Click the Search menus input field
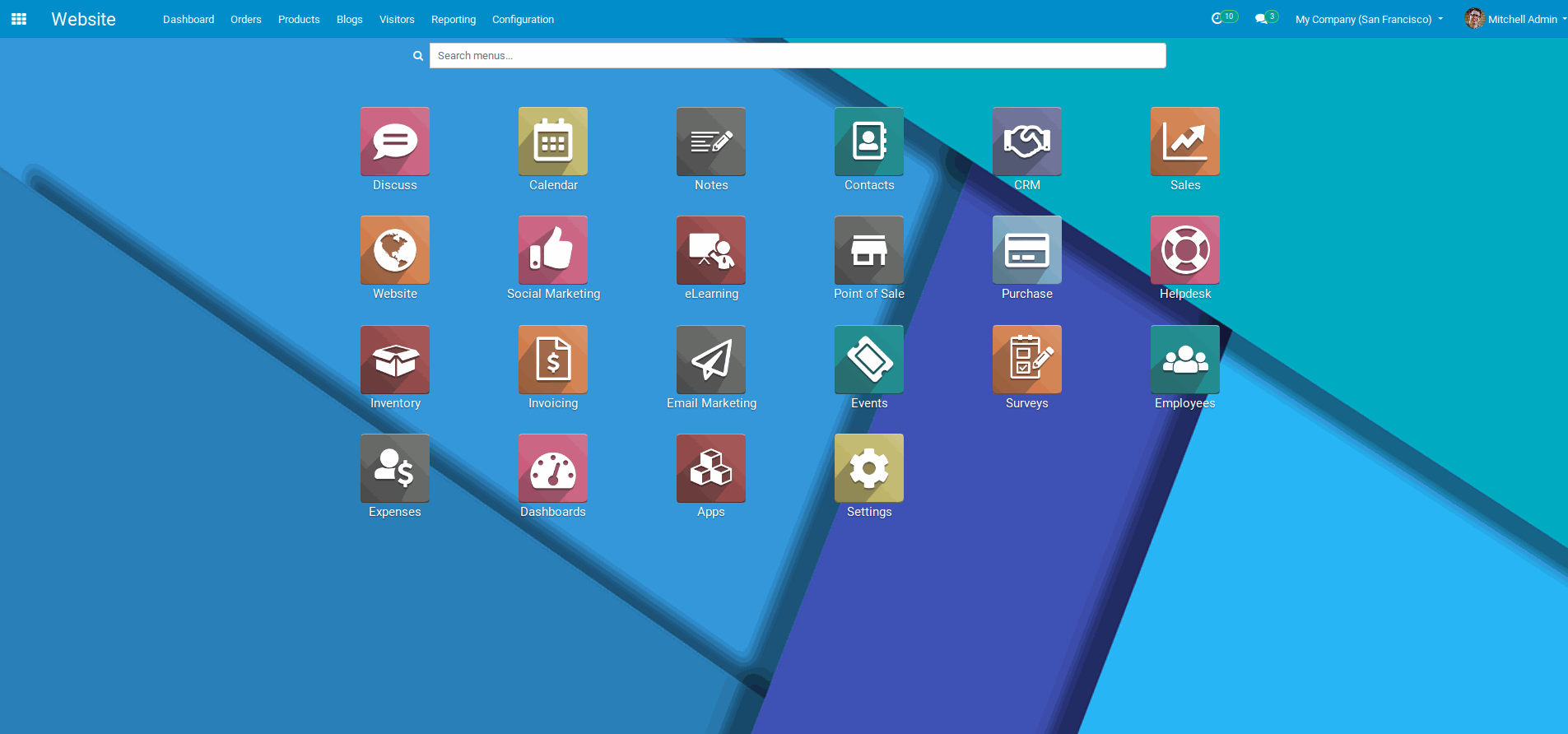1568x734 pixels. [797, 56]
